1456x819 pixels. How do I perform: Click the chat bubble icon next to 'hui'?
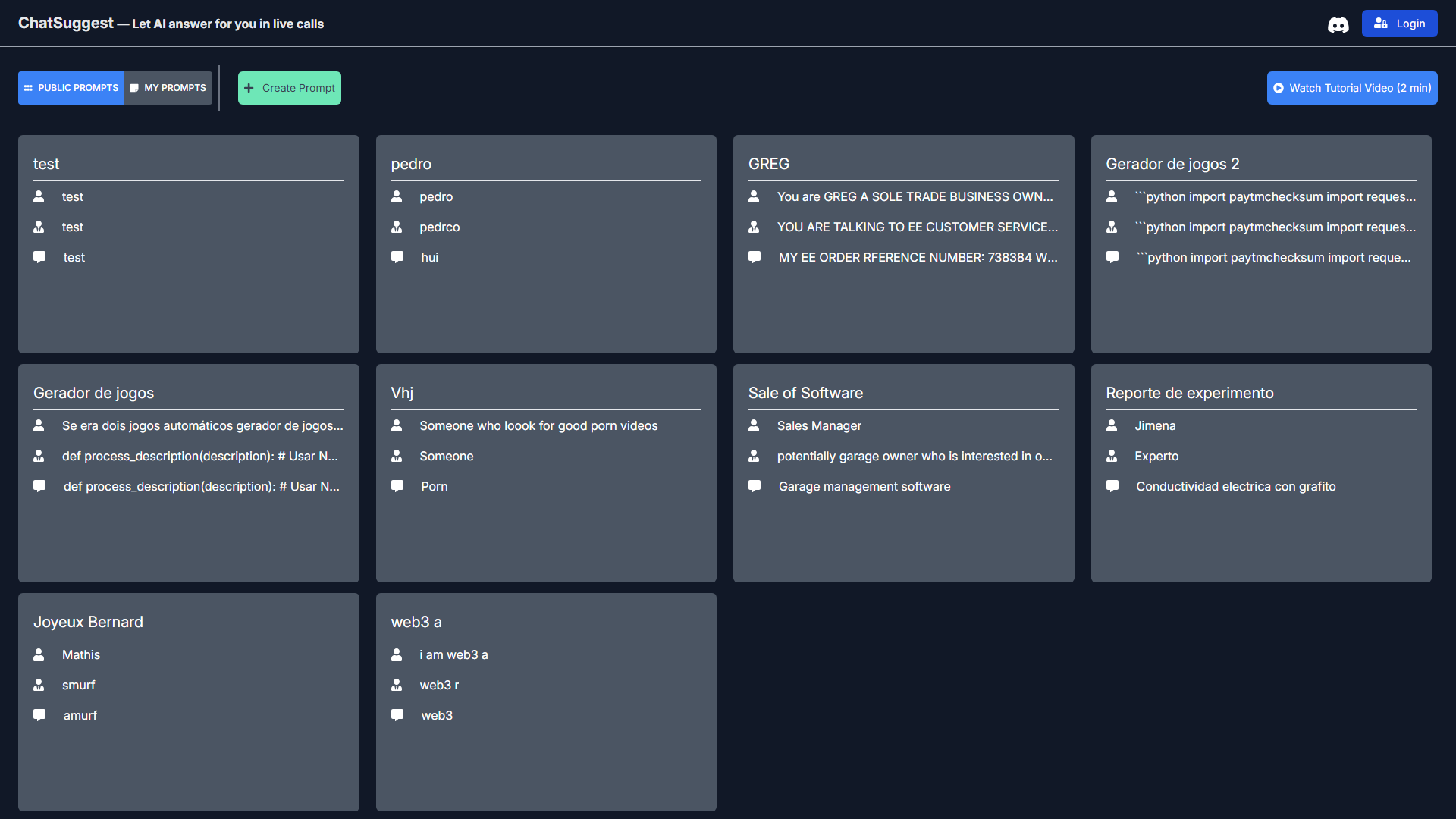397,257
